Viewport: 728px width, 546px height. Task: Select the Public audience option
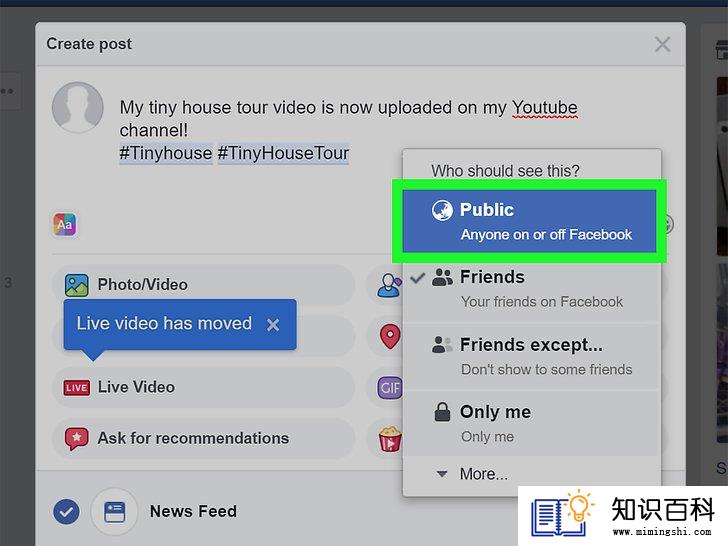coord(529,221)
